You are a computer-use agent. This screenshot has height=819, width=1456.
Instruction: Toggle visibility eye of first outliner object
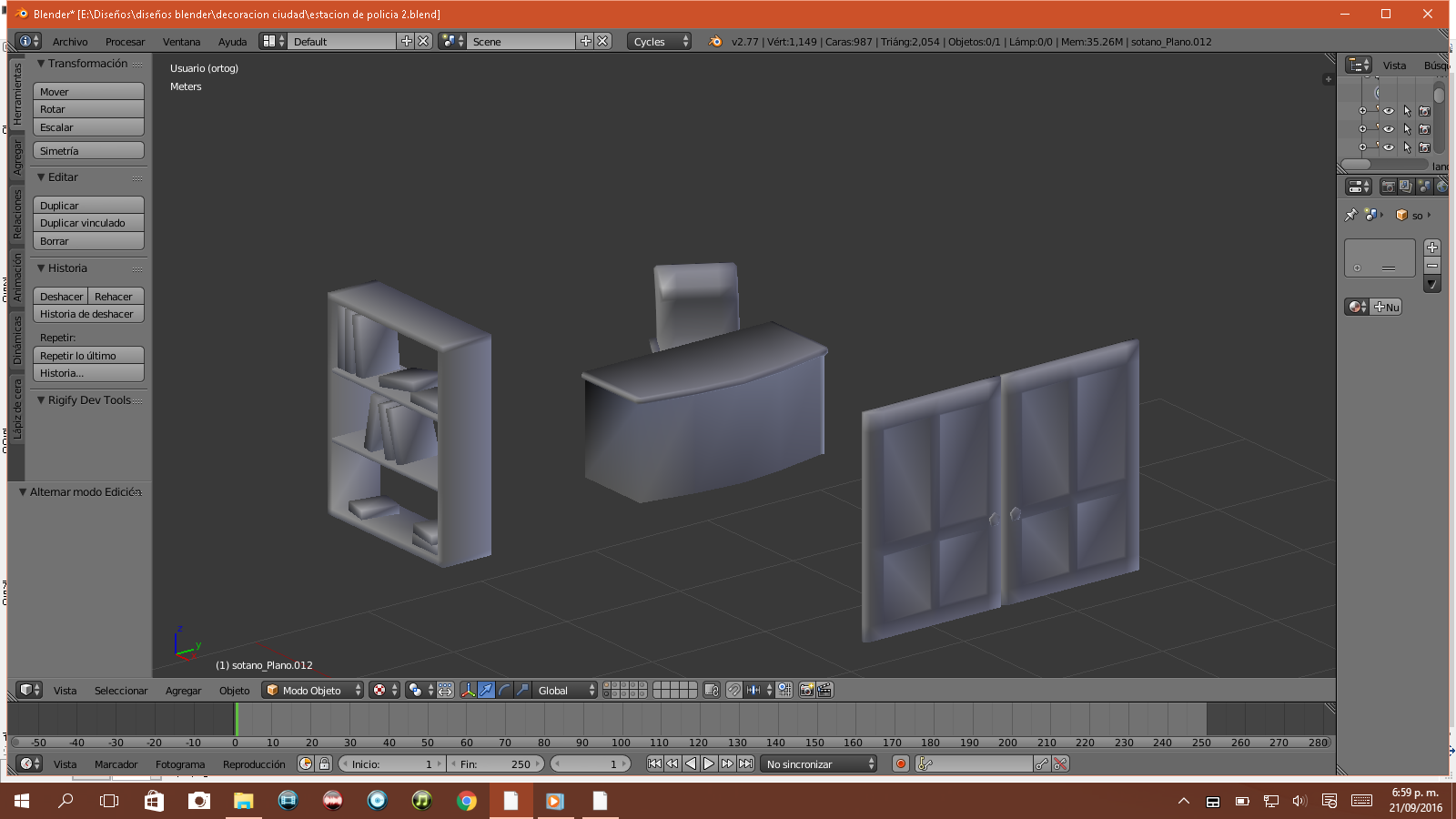[1389, 111]
